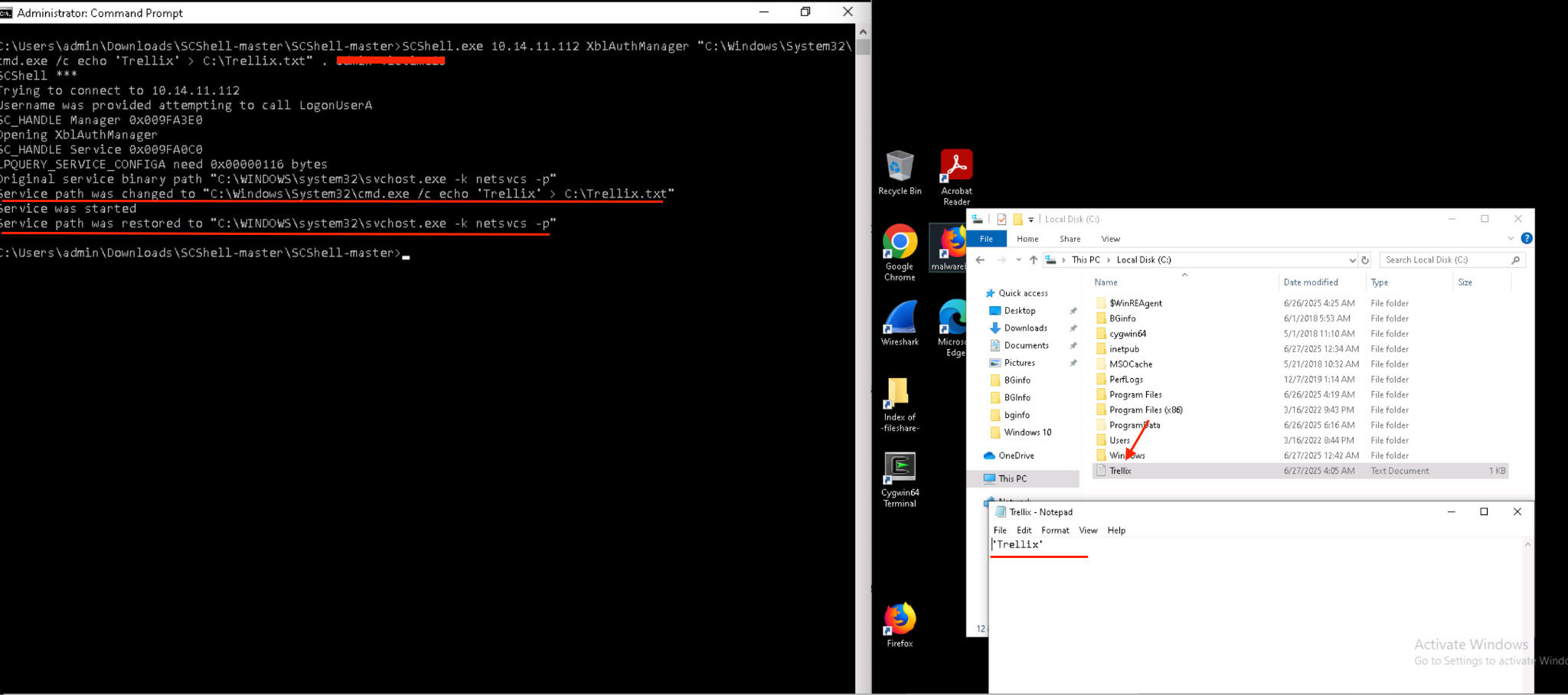Open Notepad's Format menu
Viewport: 1568px width, 695px height.
(1055, 530)
